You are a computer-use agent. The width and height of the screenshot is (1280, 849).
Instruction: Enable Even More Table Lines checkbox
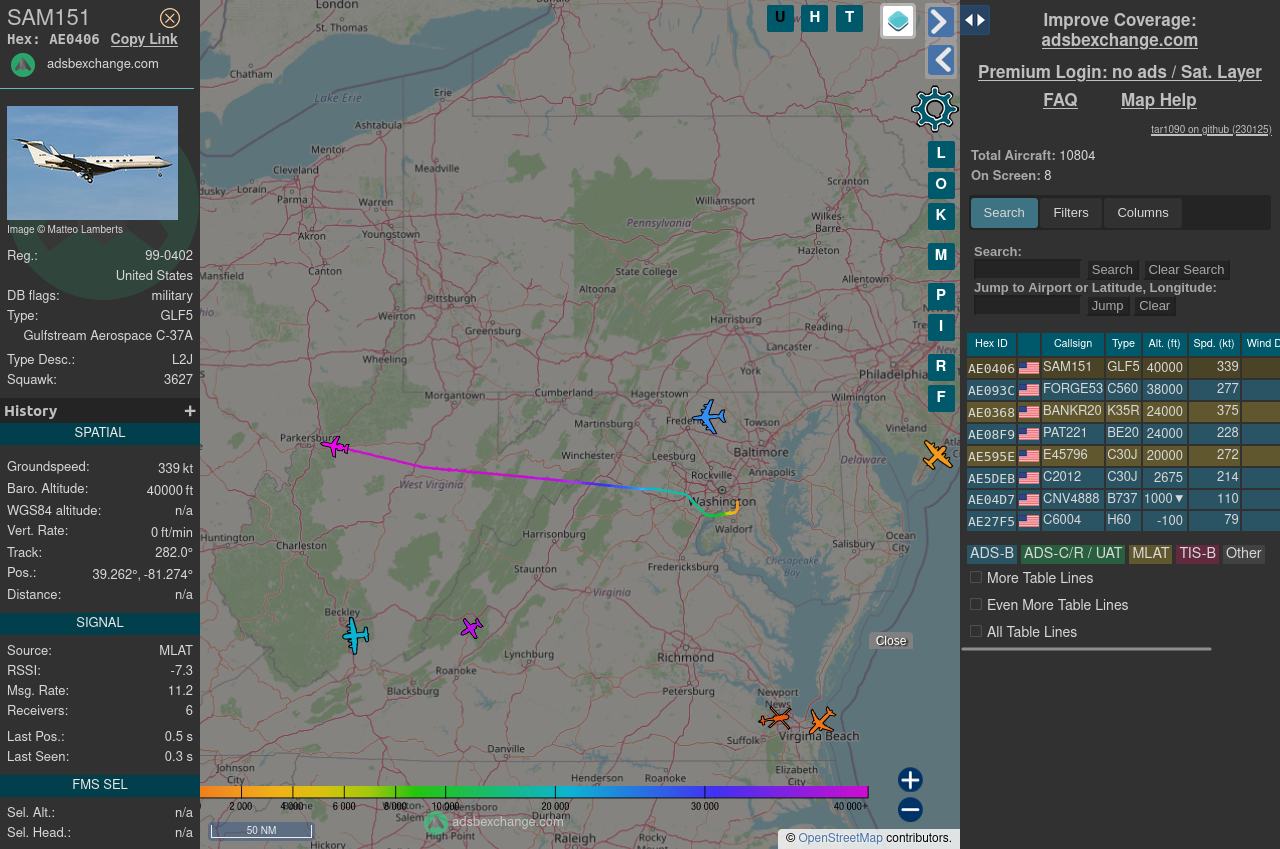(x=976, y=604)
